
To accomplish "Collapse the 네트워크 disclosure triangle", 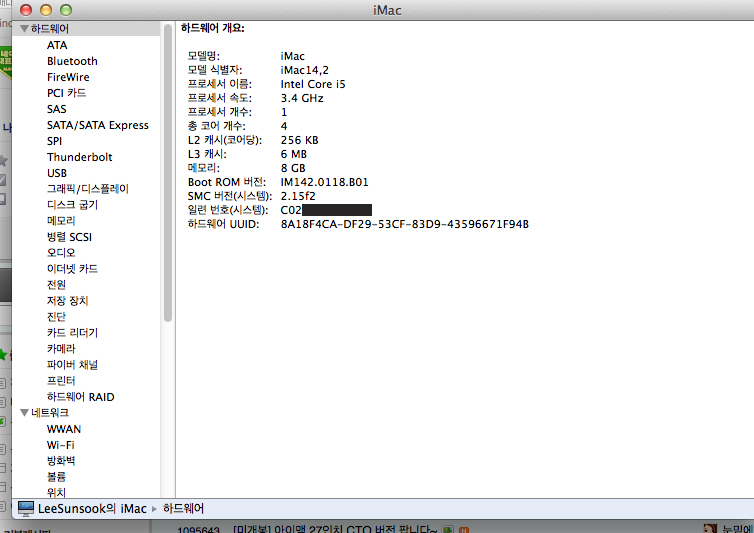I will point(24,413).
